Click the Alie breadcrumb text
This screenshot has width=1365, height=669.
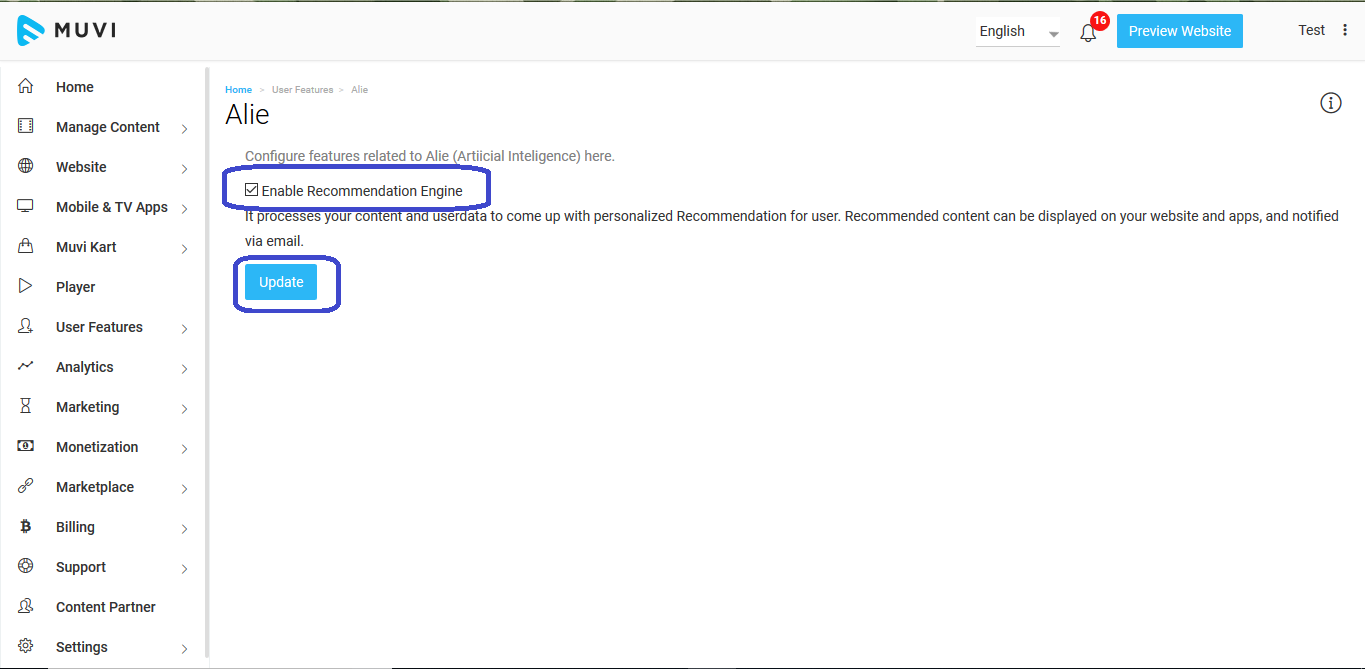tap(359, 90)
